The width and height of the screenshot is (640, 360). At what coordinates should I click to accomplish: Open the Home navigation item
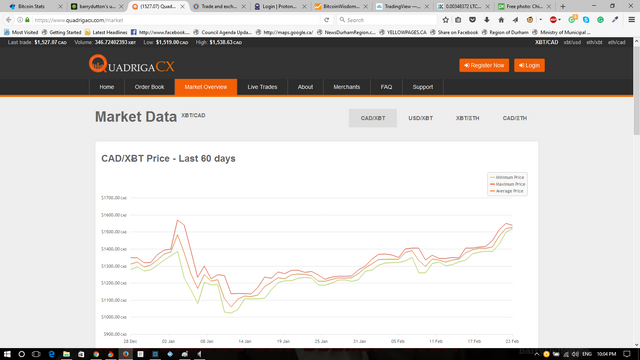tap(107, 87)
